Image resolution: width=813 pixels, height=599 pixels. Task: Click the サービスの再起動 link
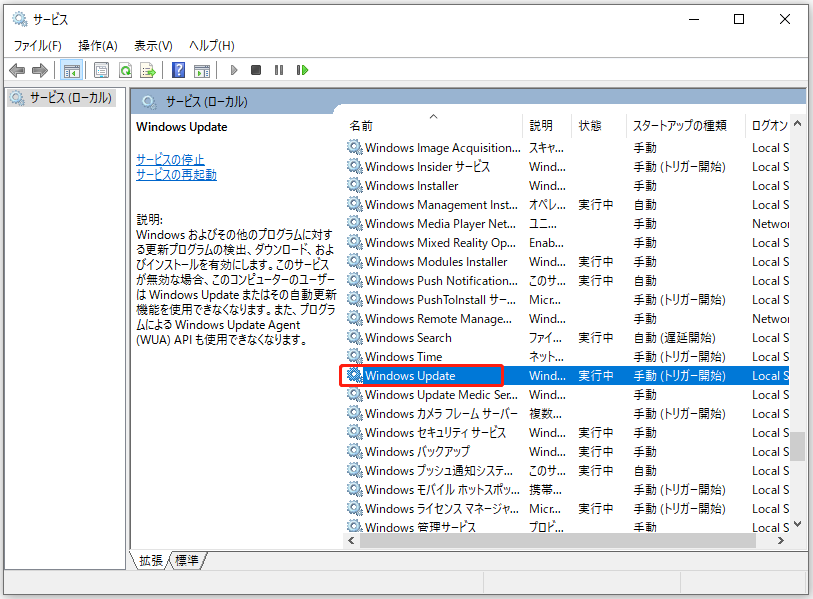(x=176, y=174)
